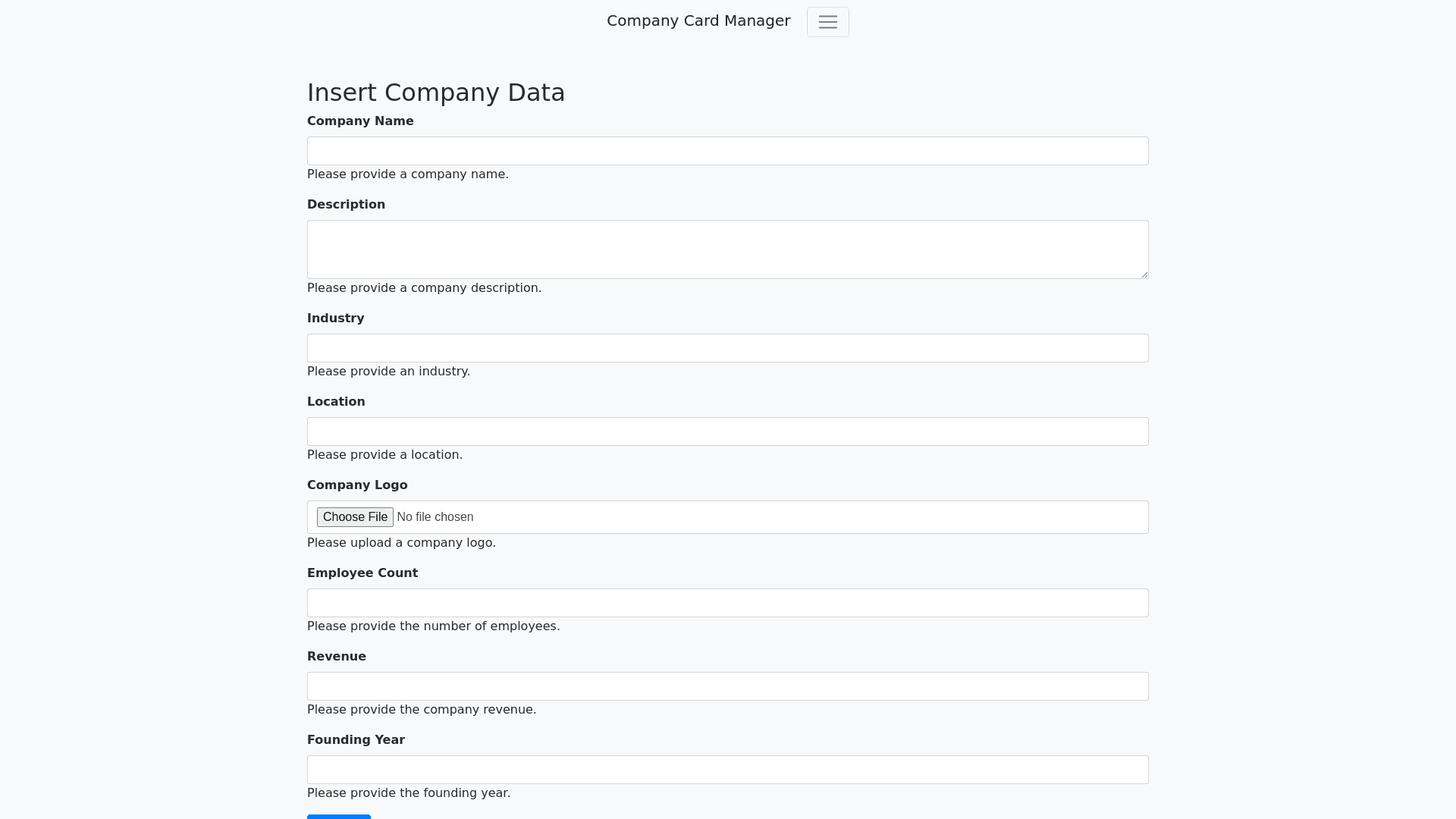Click the 'Company Name' field label
The width and height of the screenshot is (1456, 819).
(360, 121)
